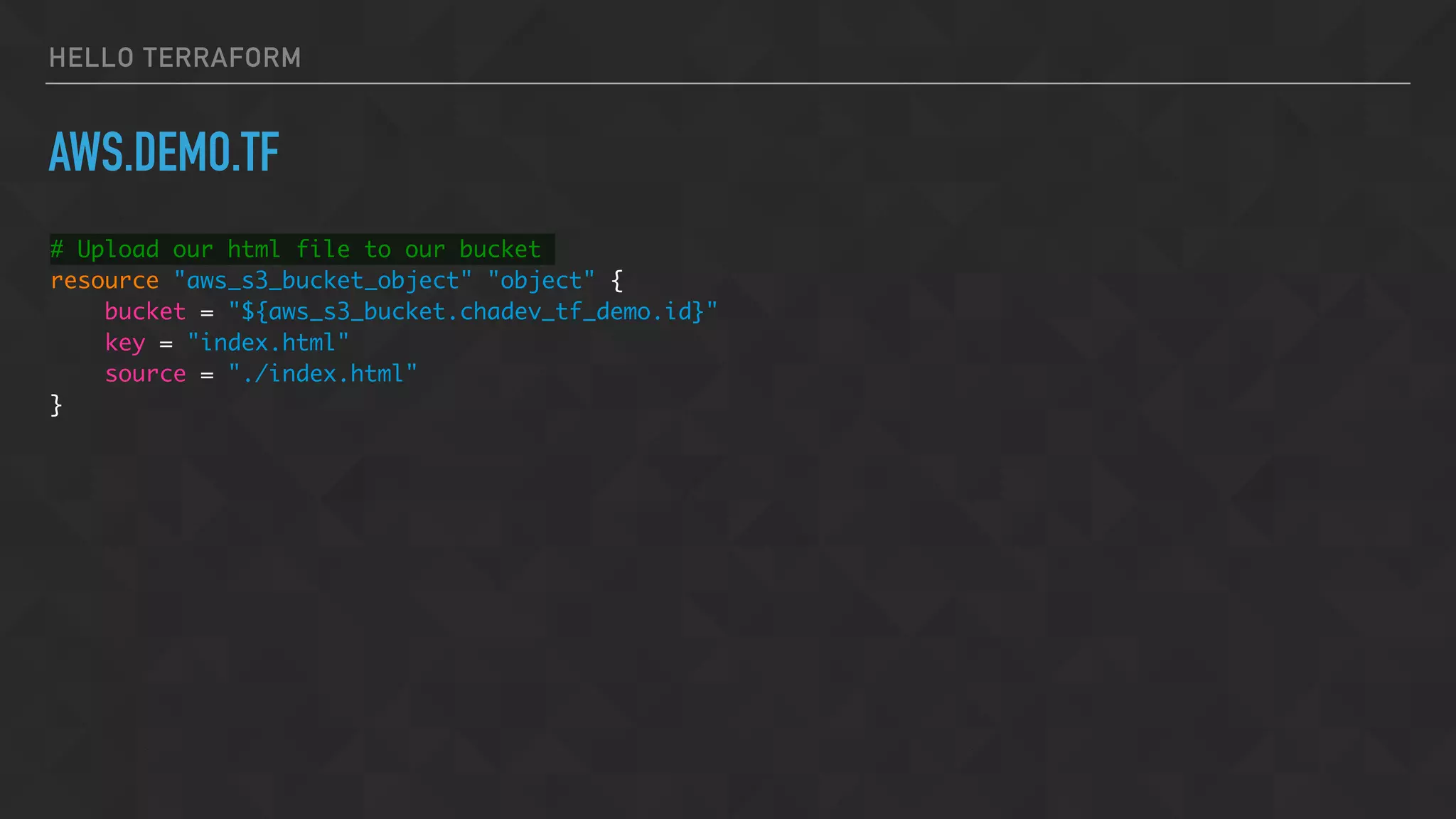This screenshot has height=819, width=1456.
Task: Click the "aws_s3_bucket_object" string
Action: point(323,281)
